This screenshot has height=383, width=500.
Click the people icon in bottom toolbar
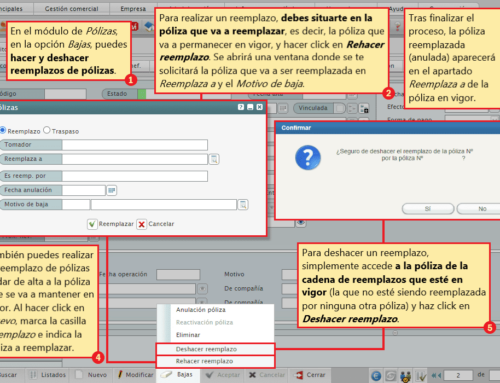coord(405,376)
